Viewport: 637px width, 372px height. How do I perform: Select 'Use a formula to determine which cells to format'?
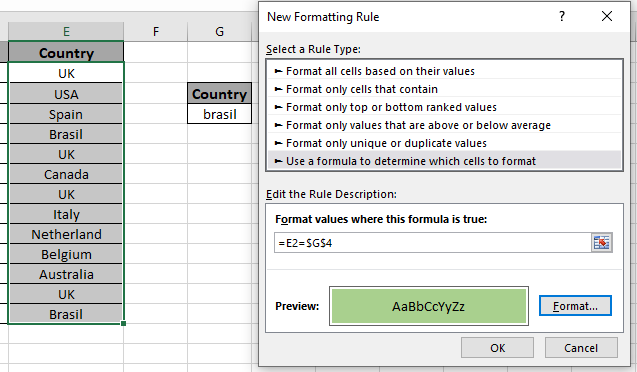click(444, 161)
